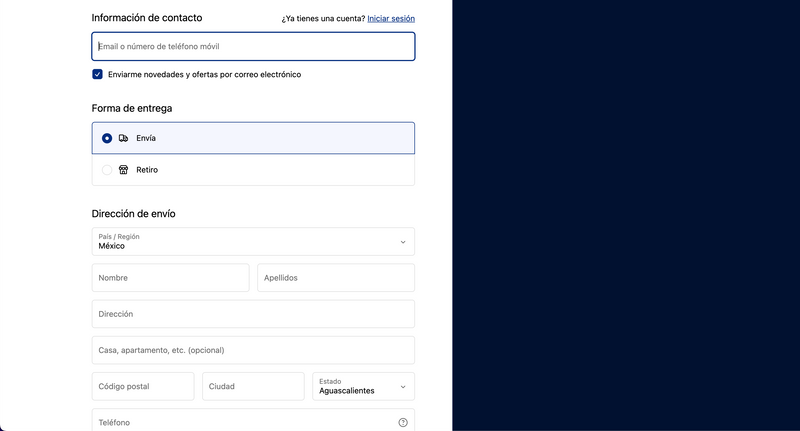Click the Dirección input field
The image size is (800, 431).
pyautogui.click(x=253, y=314)
